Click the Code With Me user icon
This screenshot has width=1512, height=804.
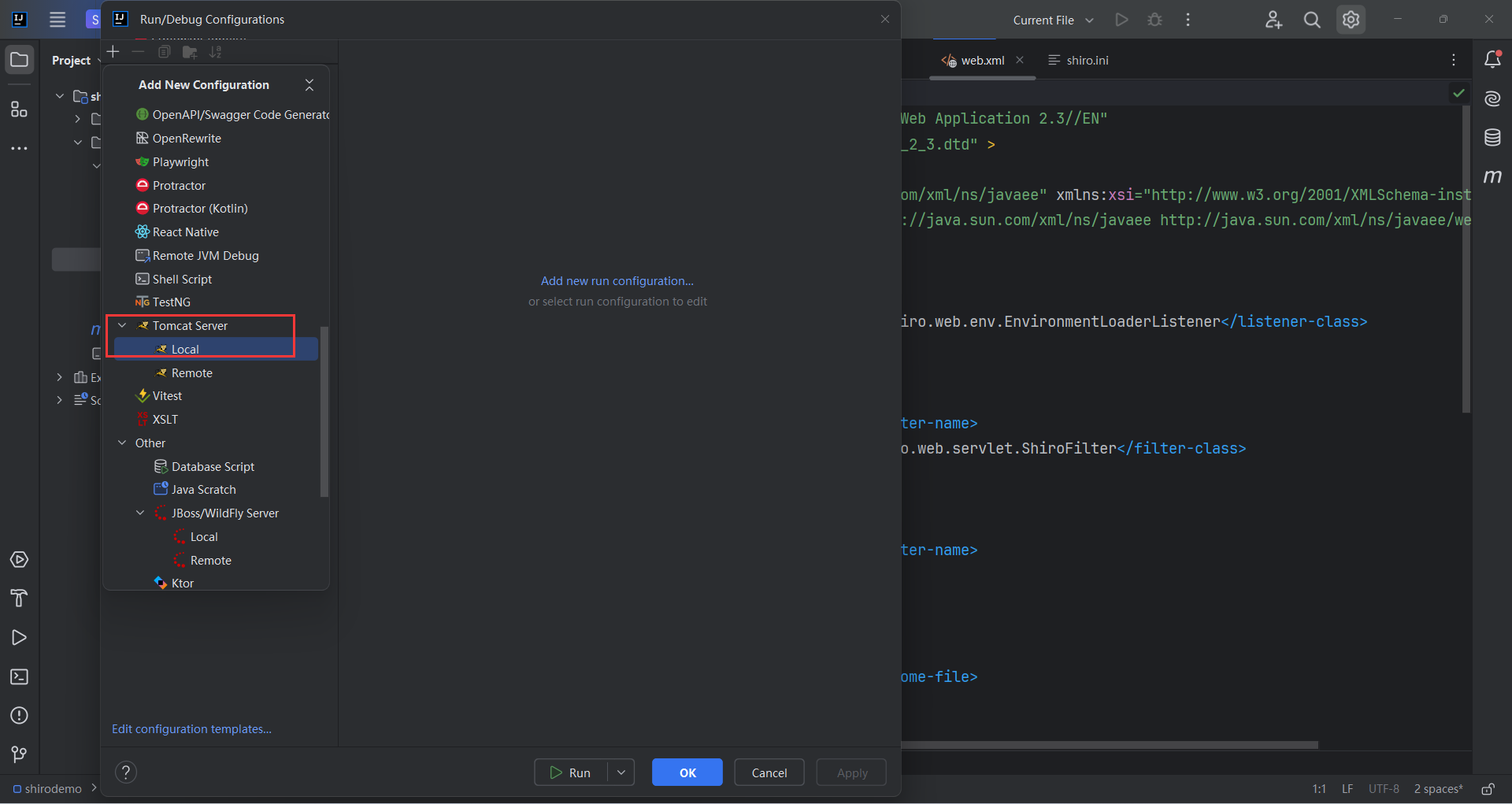[1273, 20]
